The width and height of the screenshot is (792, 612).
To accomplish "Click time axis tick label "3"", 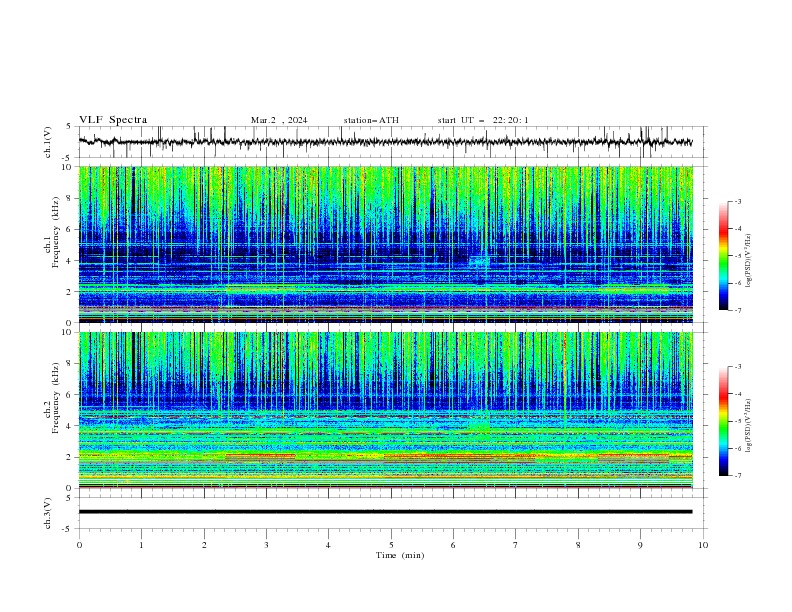I will [x=266, y=545].
